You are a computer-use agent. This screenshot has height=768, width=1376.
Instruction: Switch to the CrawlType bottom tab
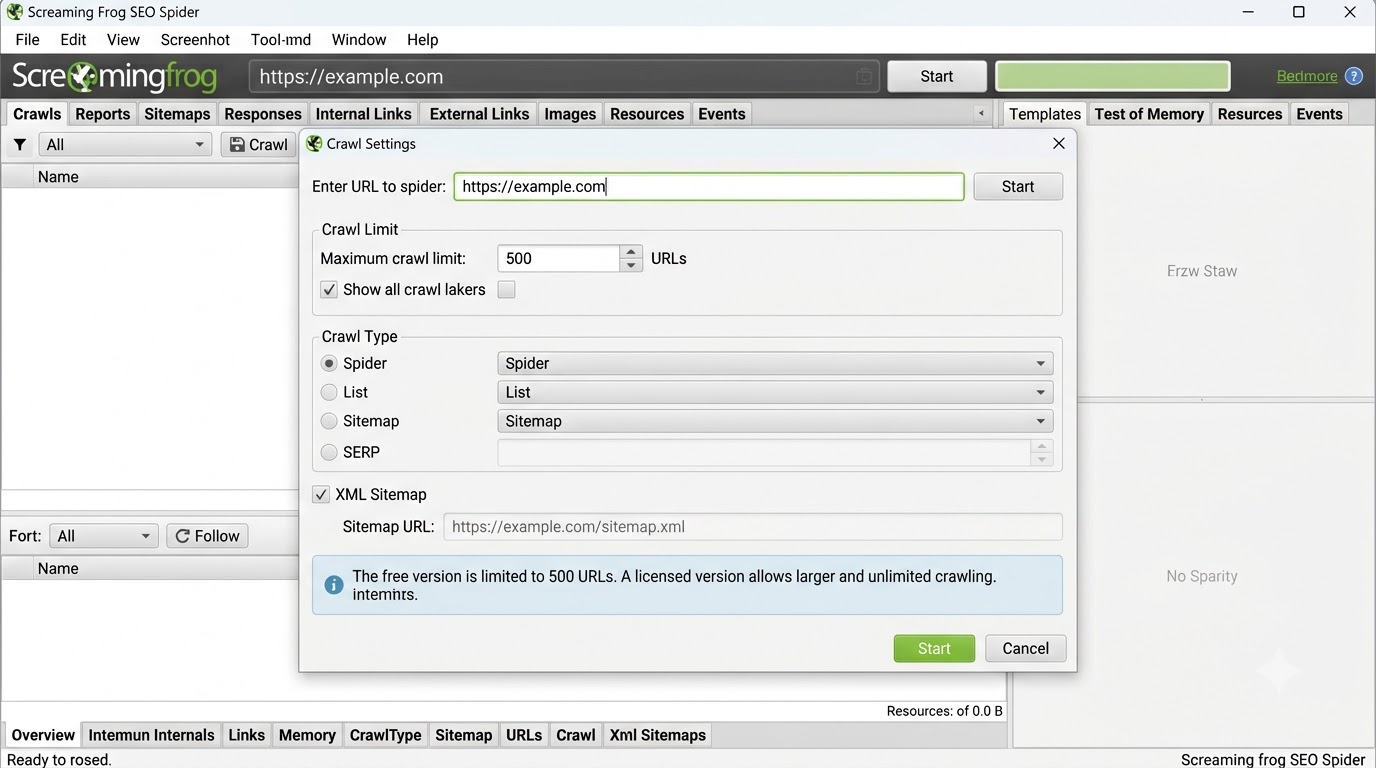[385, 735]
